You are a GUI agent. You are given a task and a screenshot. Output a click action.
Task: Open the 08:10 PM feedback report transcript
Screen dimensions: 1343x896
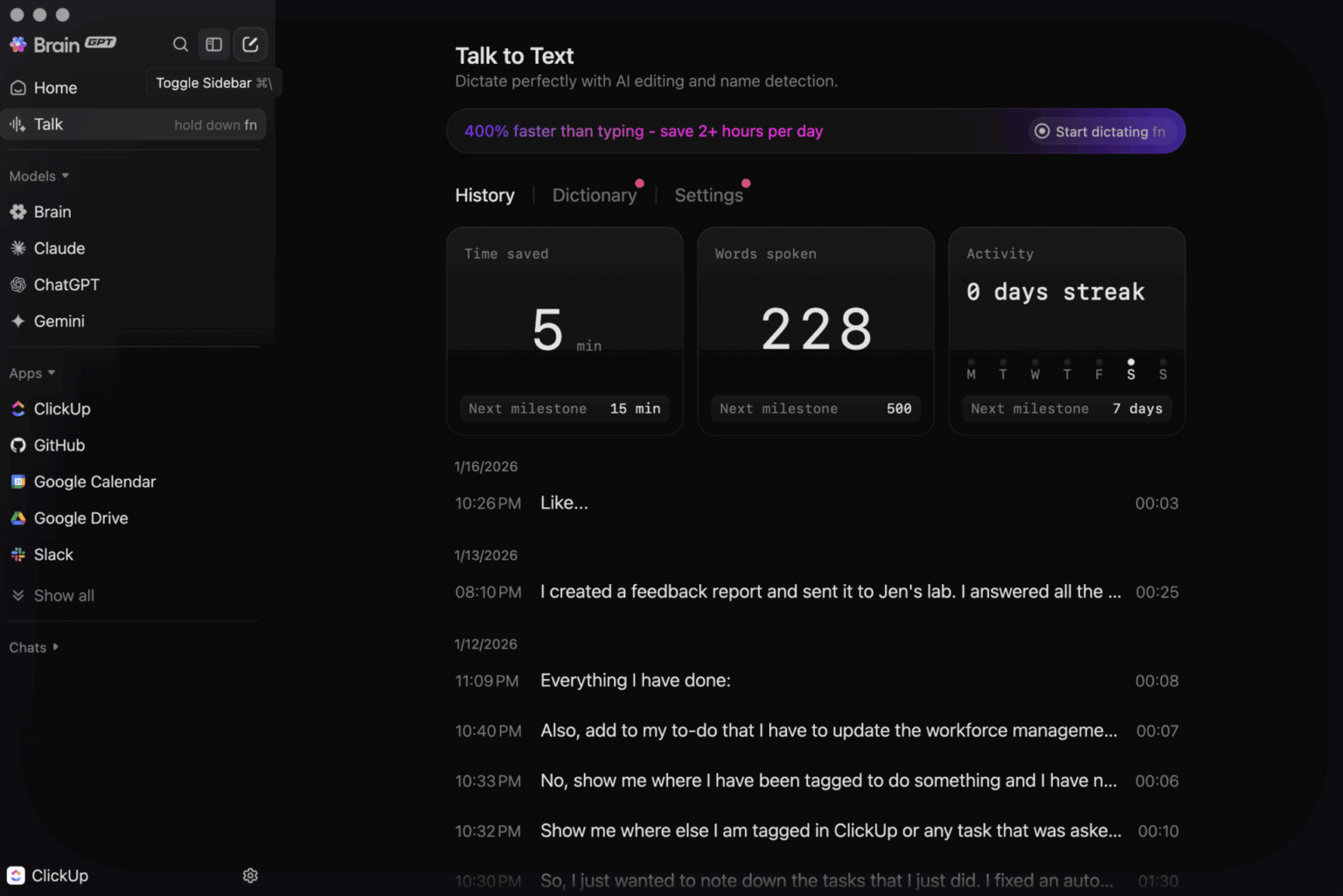[817, 592]
